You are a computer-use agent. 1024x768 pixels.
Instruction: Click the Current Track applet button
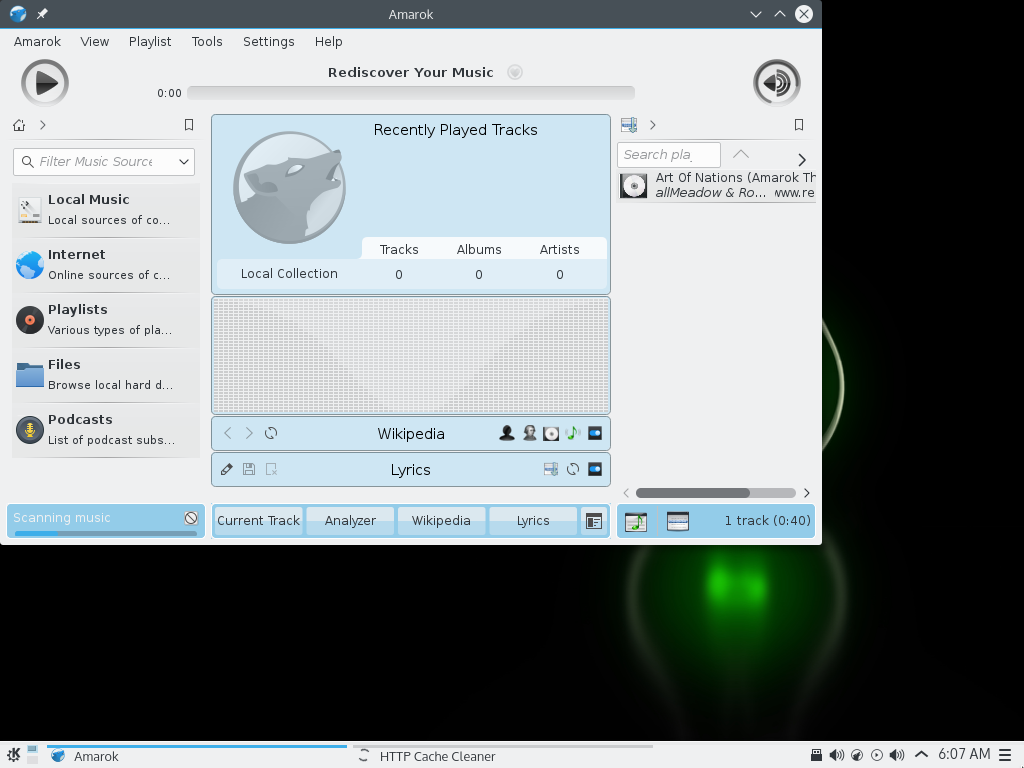(x=258, y=521)
